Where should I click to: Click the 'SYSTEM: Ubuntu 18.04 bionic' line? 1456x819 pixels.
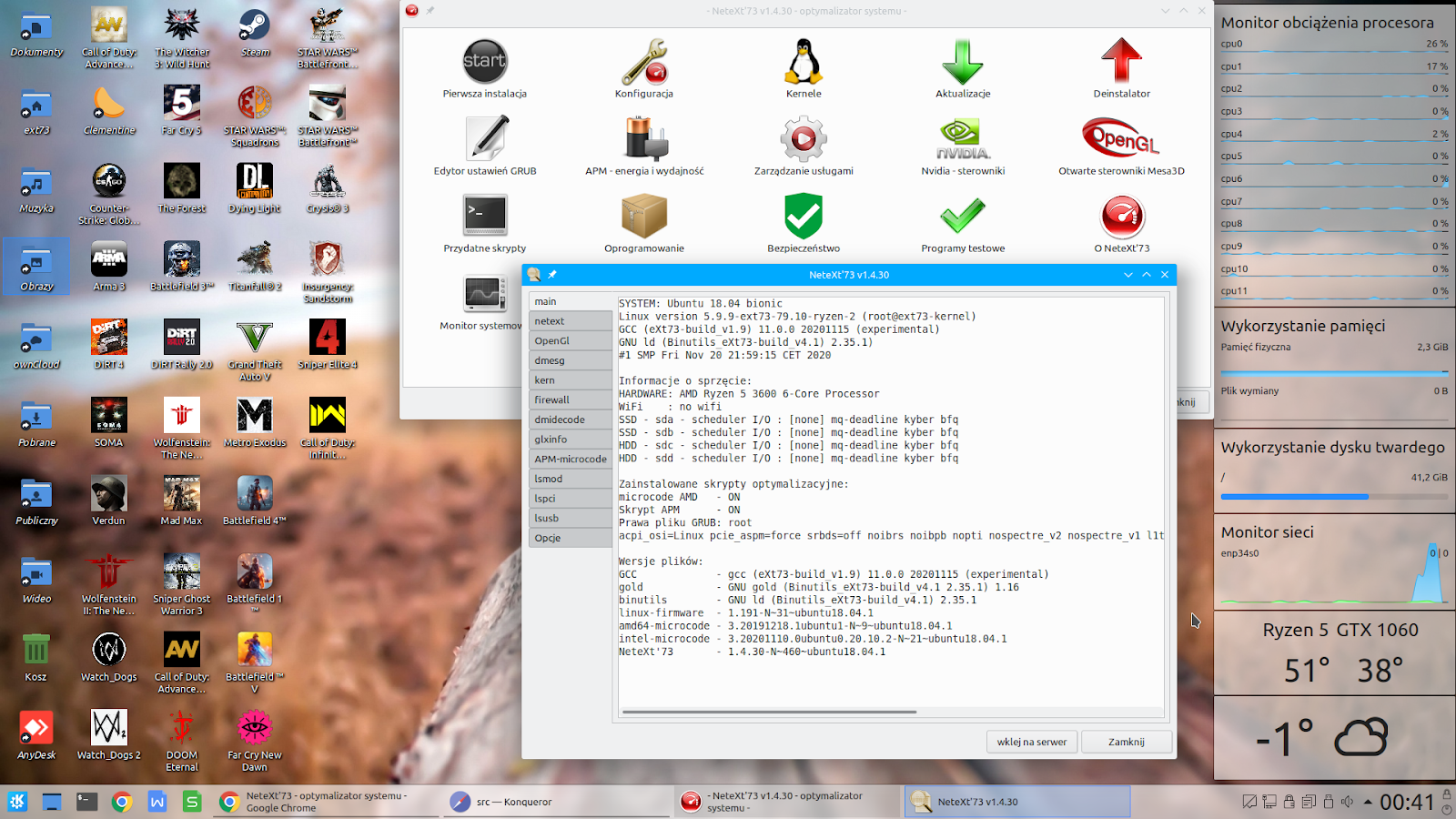701,304
